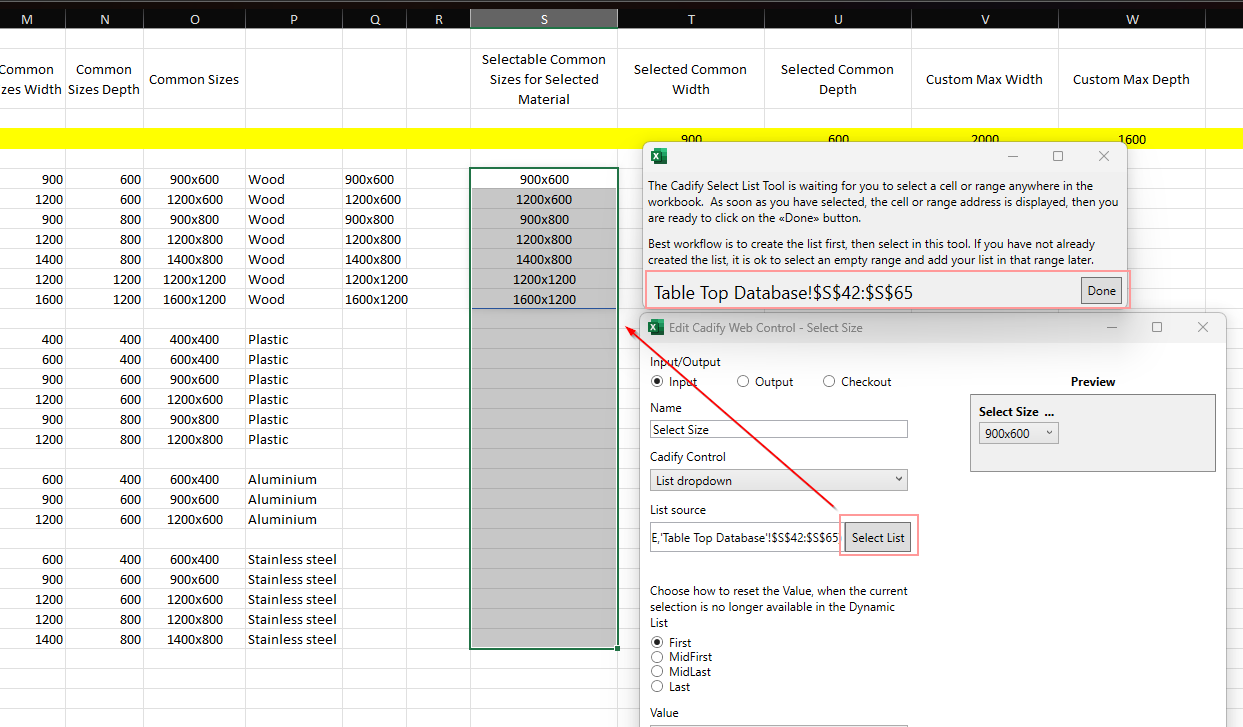Click cell 1600x1200 in column S
Viewport: 1243px width, 727px height.
[544, 299]
